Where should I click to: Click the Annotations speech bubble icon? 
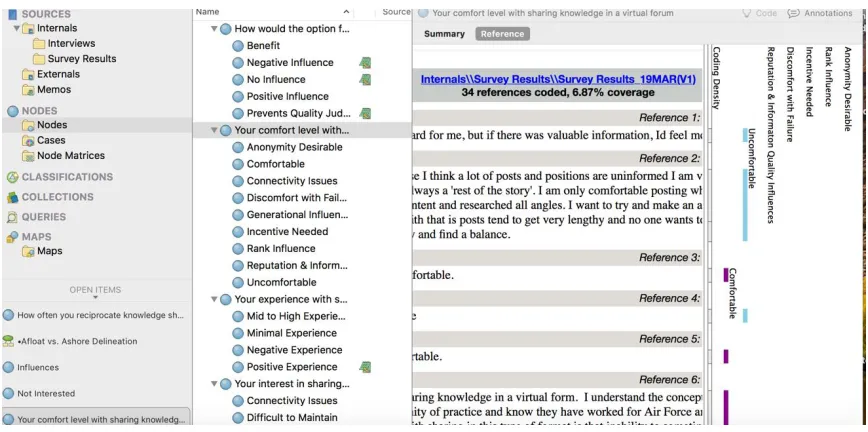(x=793, y=13)
